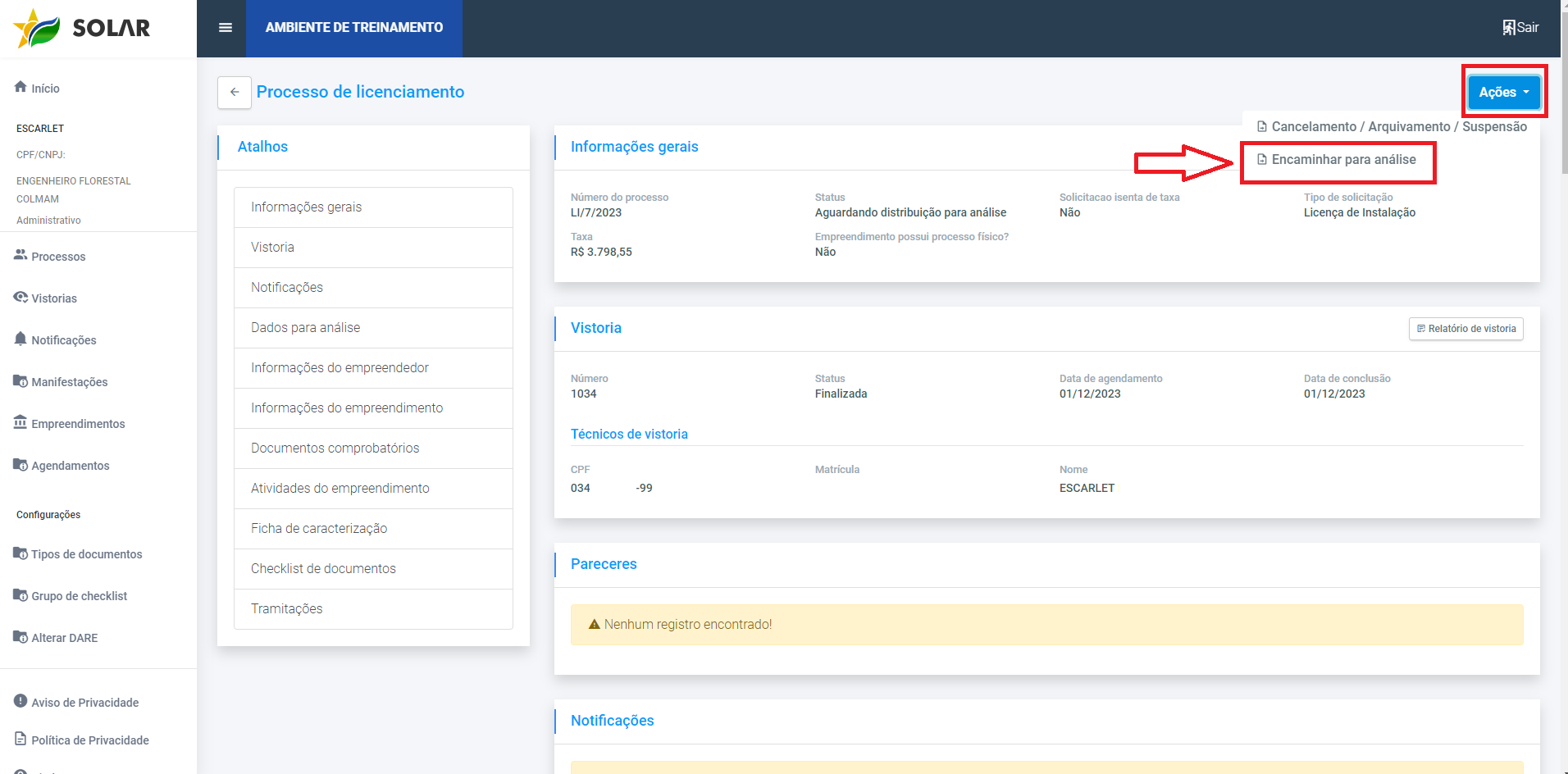
Task: Click the Manifestações sidebar icon
Action: [x=21, y=380]
